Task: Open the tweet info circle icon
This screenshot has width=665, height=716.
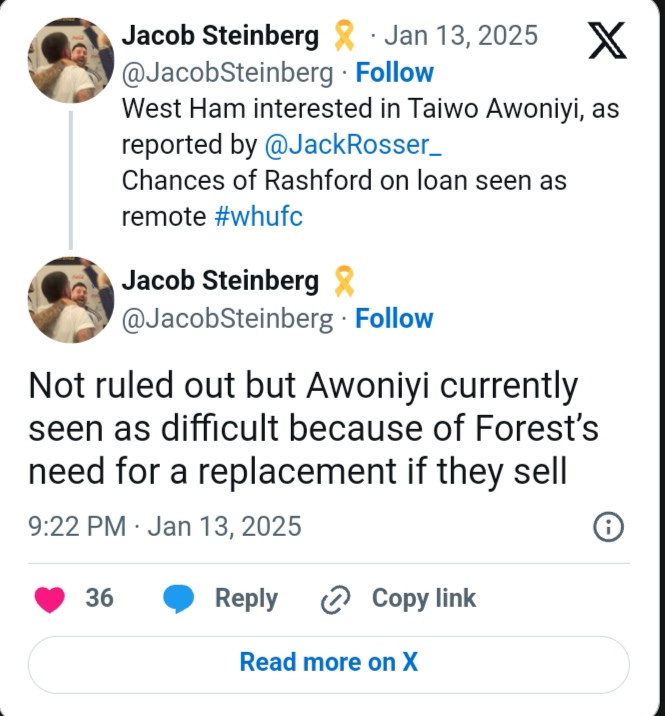Action: pos(608,526)
